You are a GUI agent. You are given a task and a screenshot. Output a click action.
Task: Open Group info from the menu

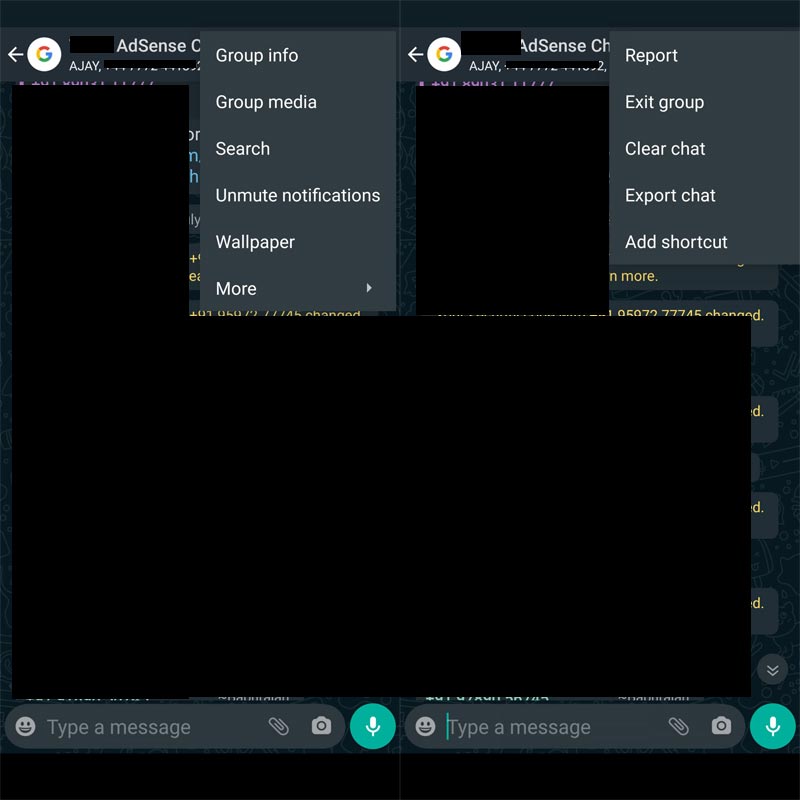(x=298, y=55)
